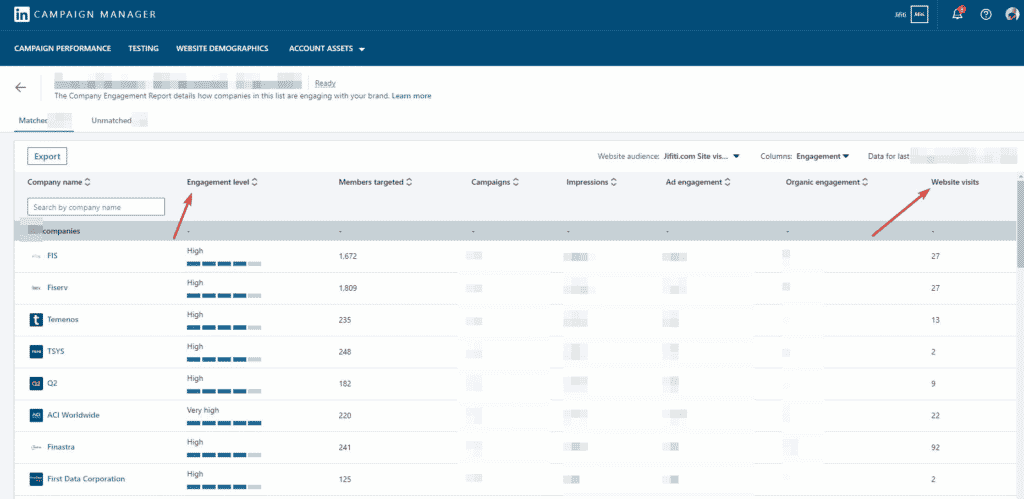Screen dimensions: 1024x499
Task: Click the Finastra engagement level bar
Action: pyautogui.click(x=224, y=455)
